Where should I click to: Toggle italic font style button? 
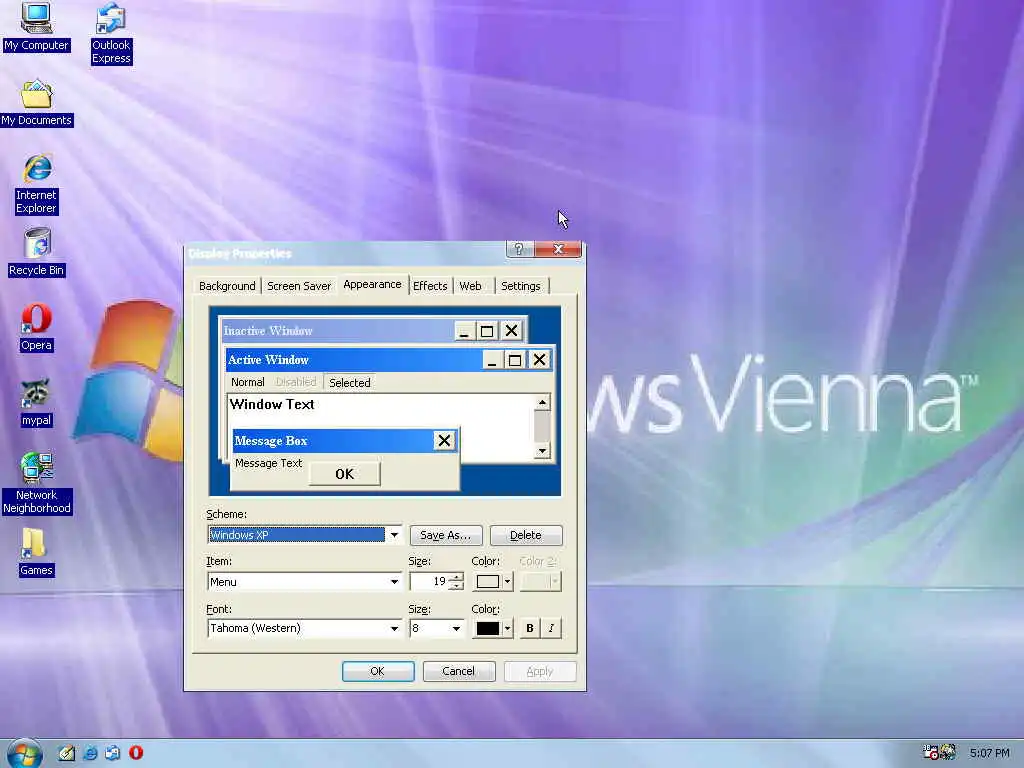[551, 628]
